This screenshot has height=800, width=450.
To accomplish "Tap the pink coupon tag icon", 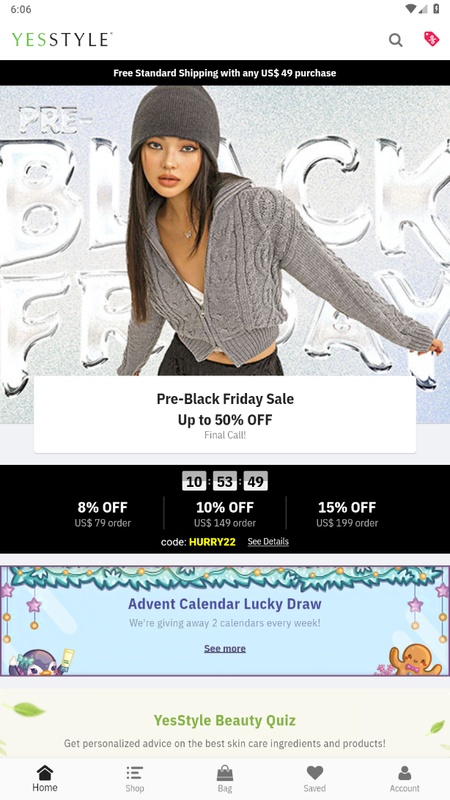I will (432, 39).
